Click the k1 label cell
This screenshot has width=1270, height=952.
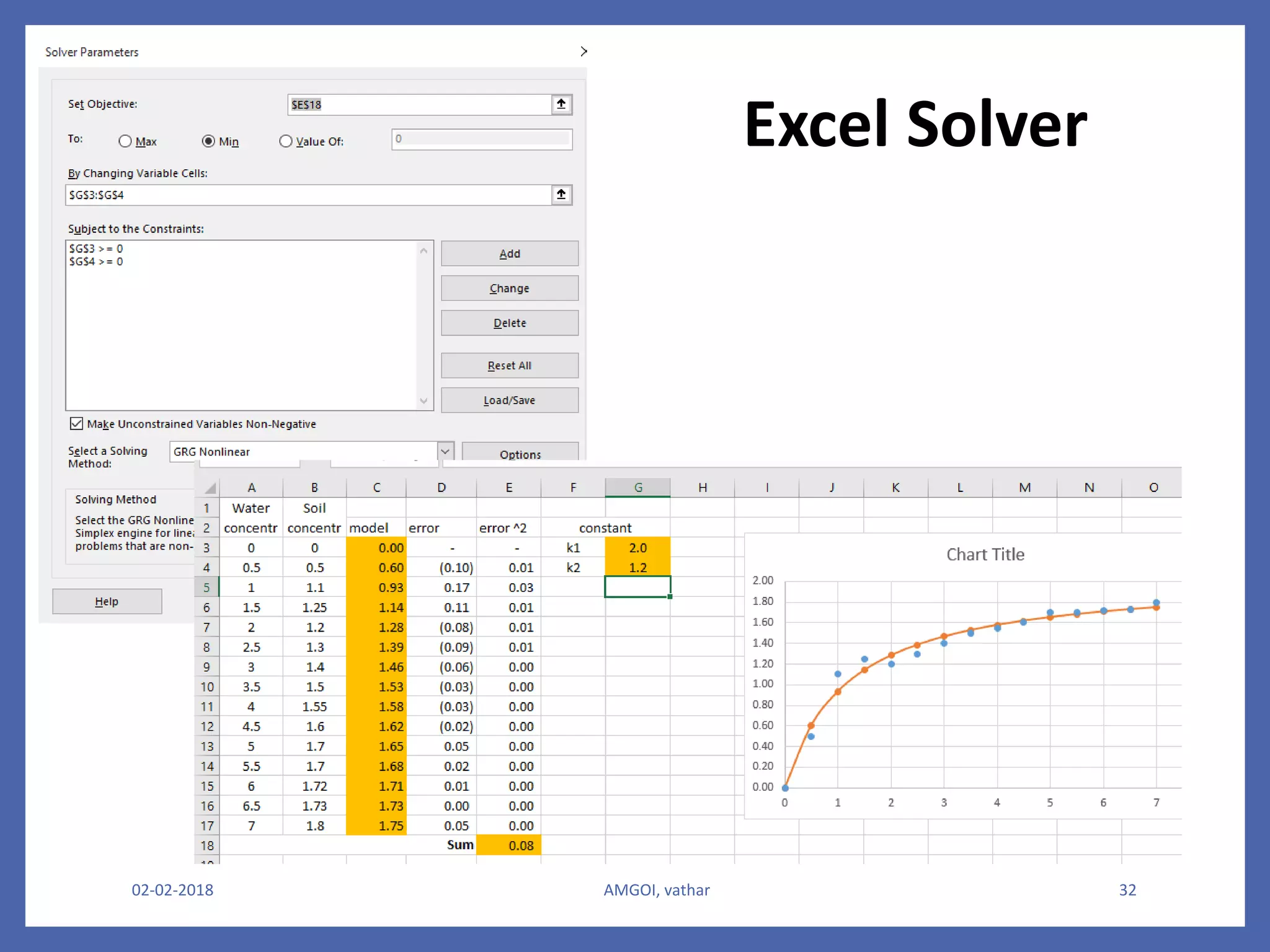(x=573, y=548)
